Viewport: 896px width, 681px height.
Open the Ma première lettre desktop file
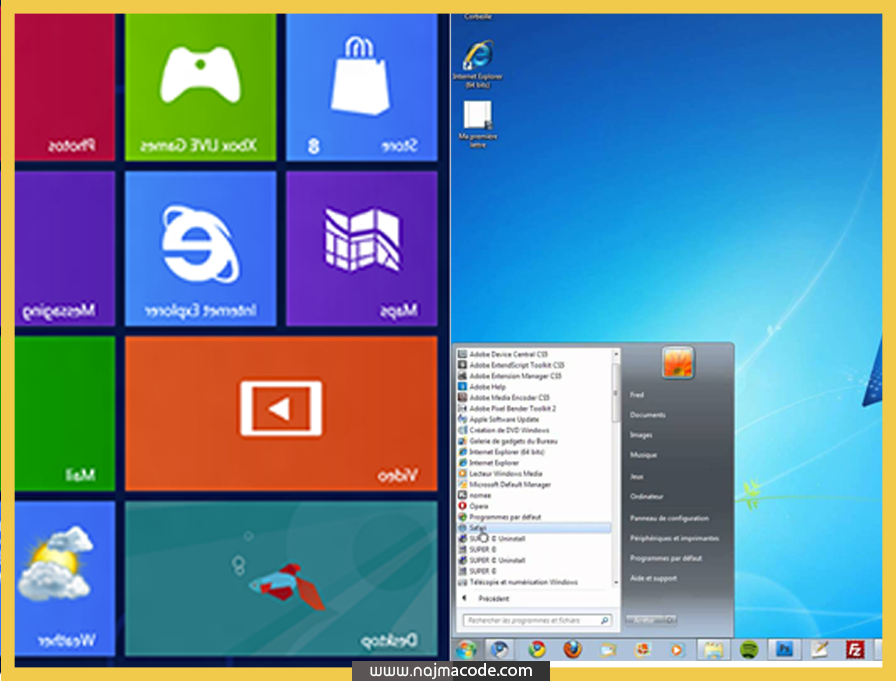point(478,124)
